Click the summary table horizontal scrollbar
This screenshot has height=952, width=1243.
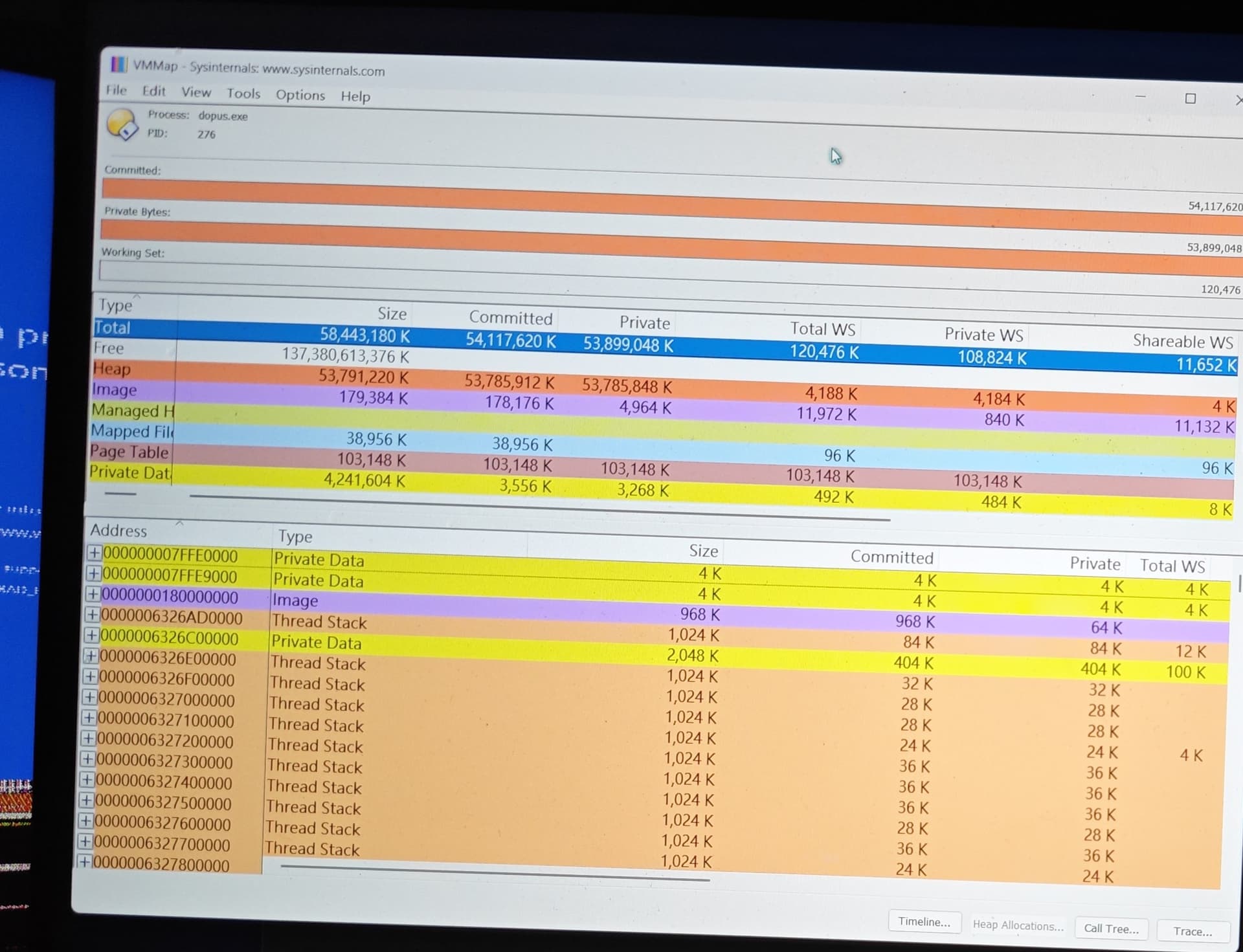[540, 507]
